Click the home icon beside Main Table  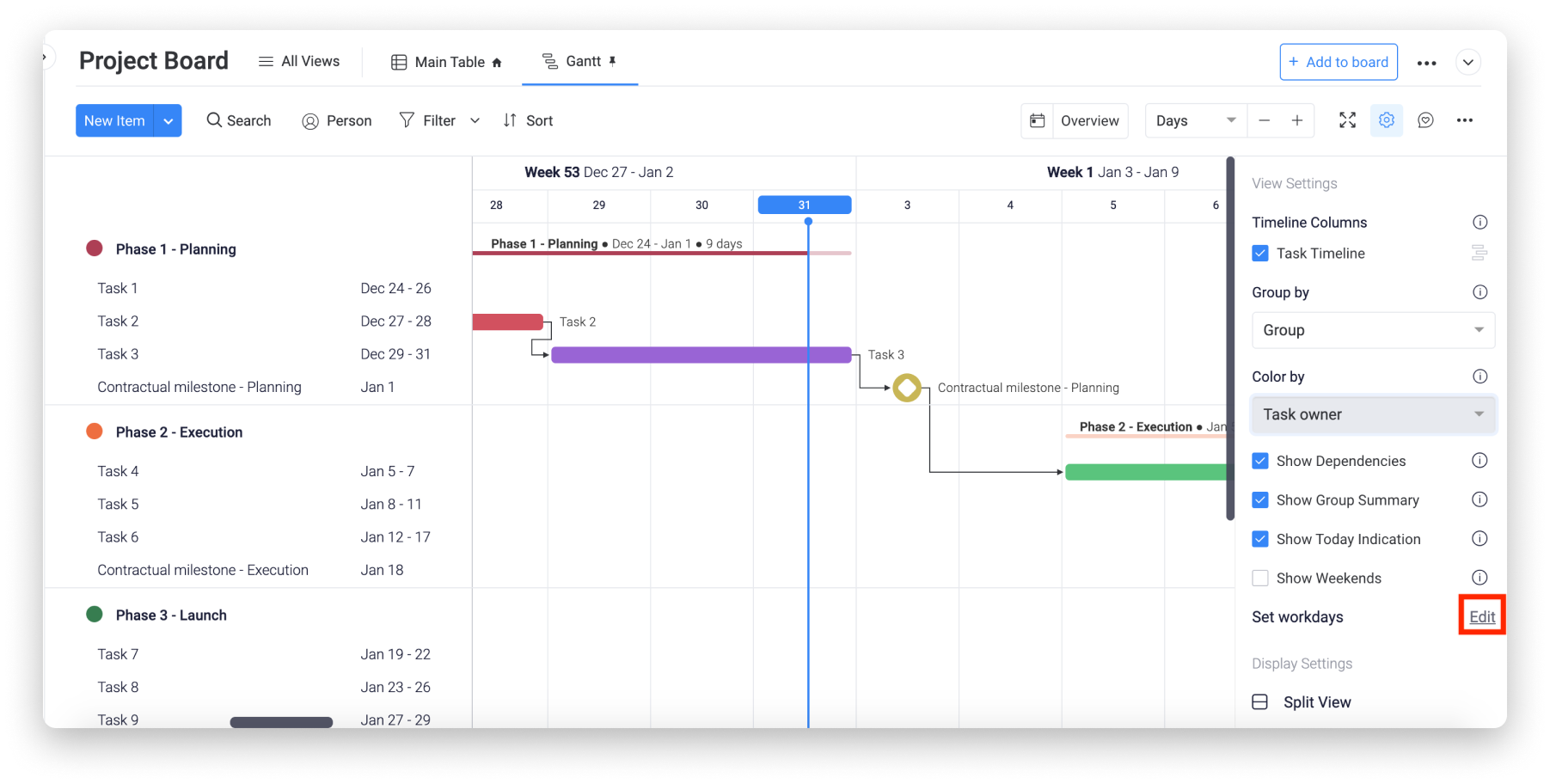[x=497, y=63]
